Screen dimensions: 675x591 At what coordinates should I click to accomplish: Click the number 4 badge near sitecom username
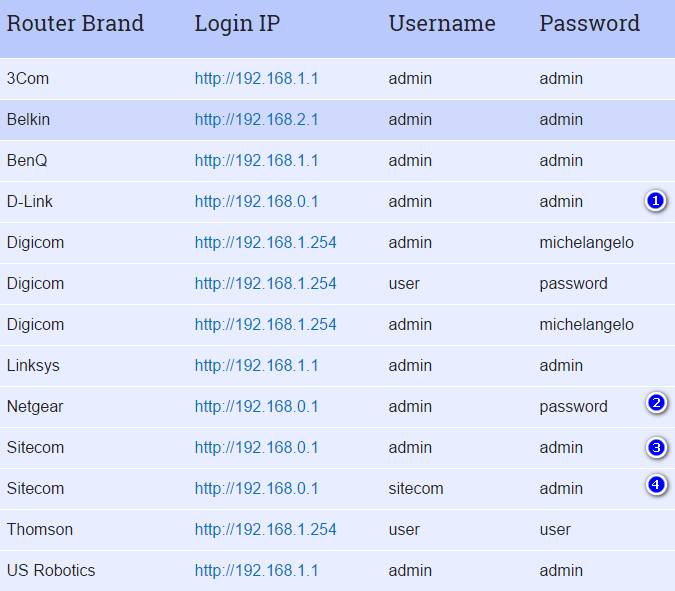[x=656, y=485]
